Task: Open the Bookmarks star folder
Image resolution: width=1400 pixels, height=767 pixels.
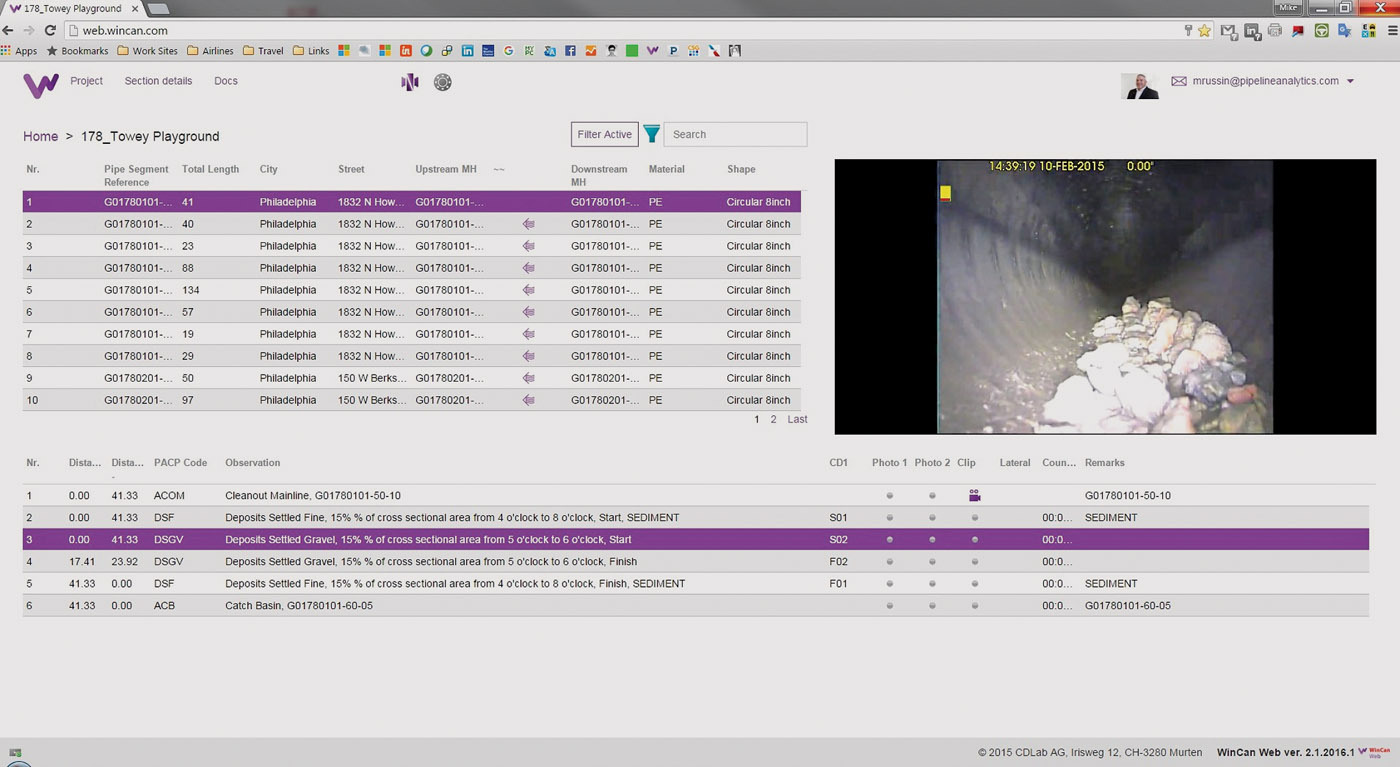Action: click(x=77, y=51)
